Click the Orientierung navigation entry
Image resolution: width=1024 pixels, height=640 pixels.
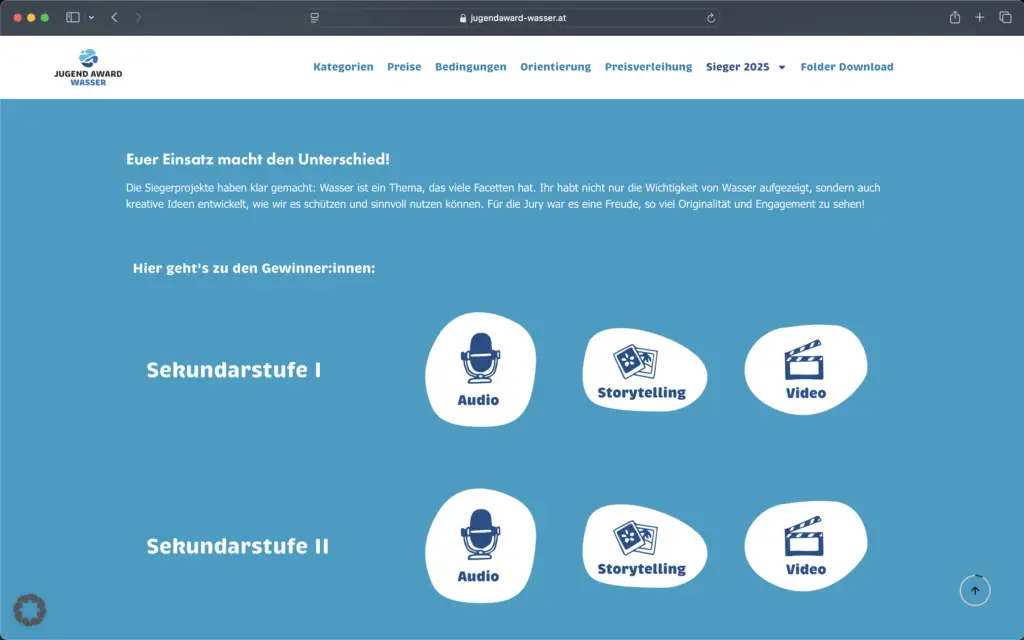coord(555,66)
